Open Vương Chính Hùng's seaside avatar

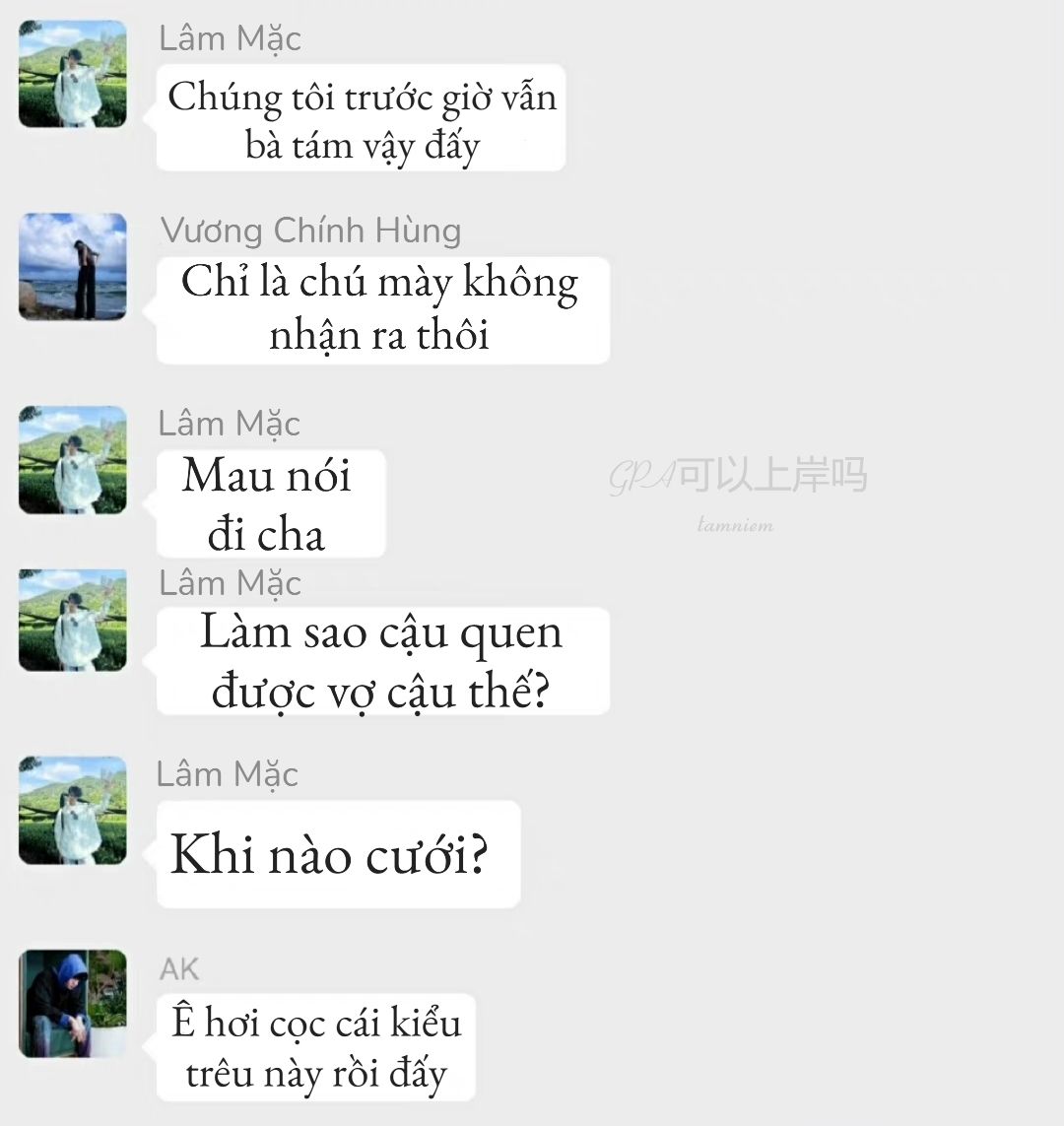pyautogui.click(x=73, y=266)
